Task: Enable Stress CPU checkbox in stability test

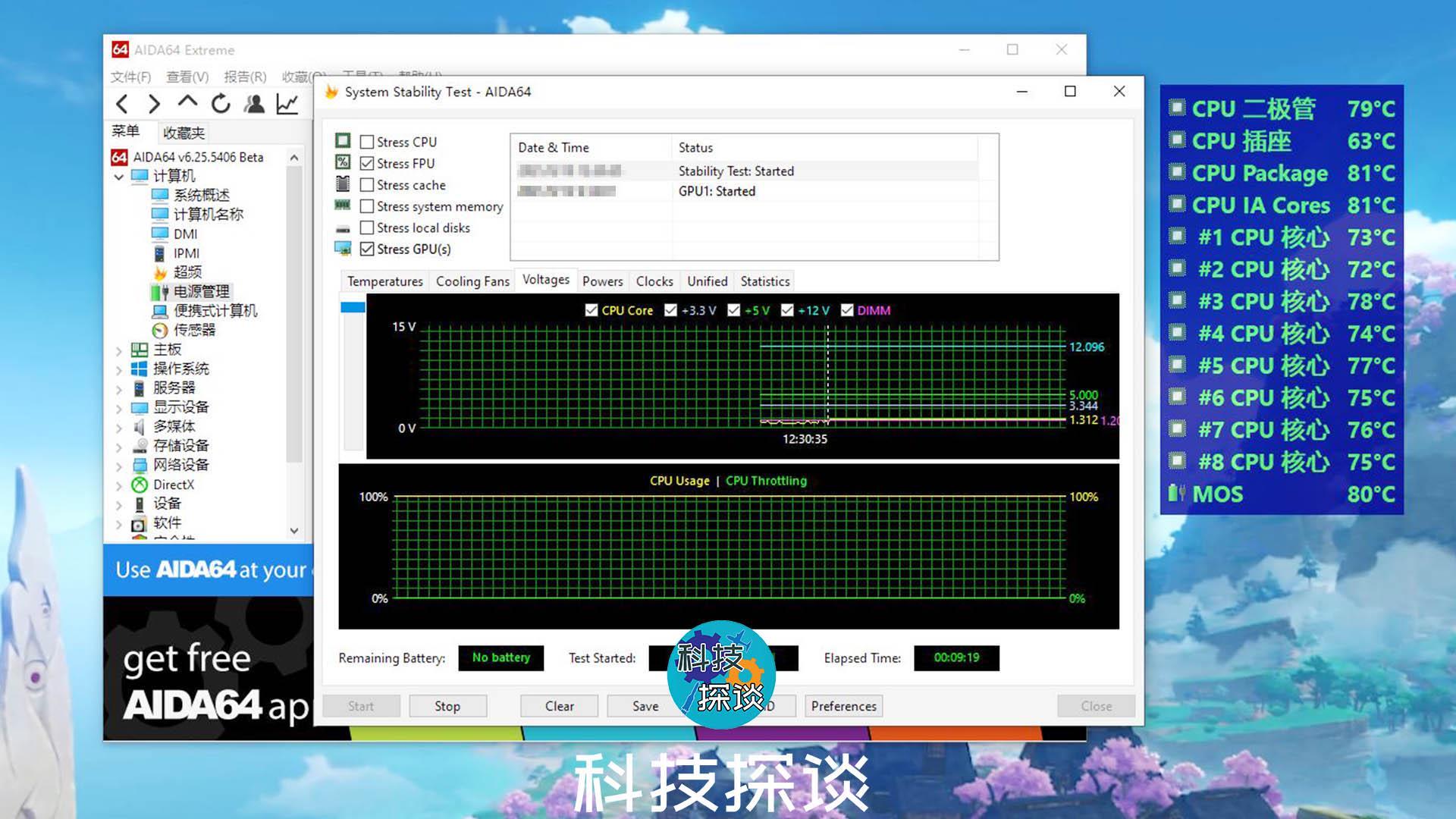Action: click(x=366, y=141)
